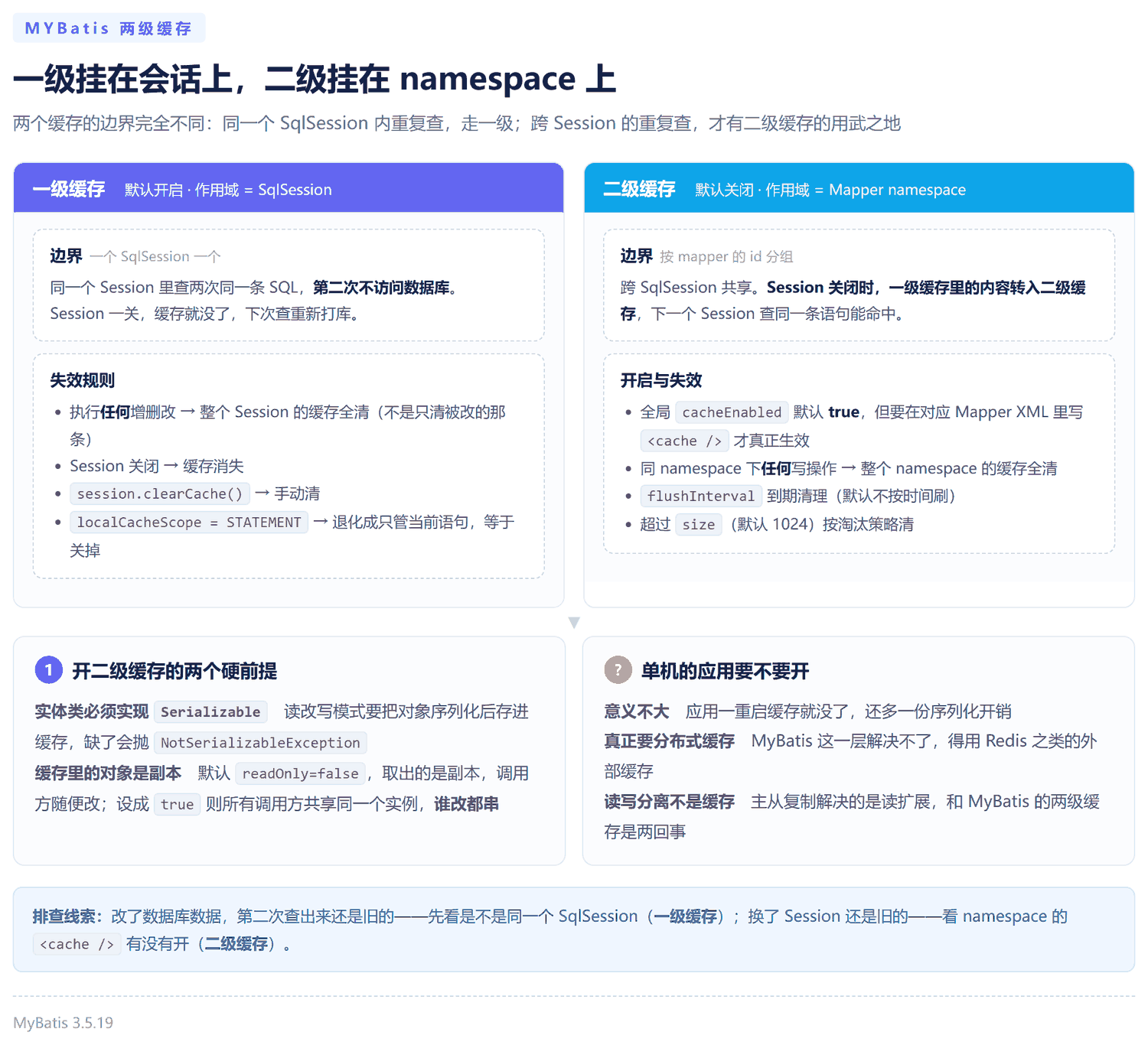Image resolution: width=1148 pixels, height=1045 pixels.
Task: Click the "一级缓存" panel header title
Action: click(x=69, y=189)
